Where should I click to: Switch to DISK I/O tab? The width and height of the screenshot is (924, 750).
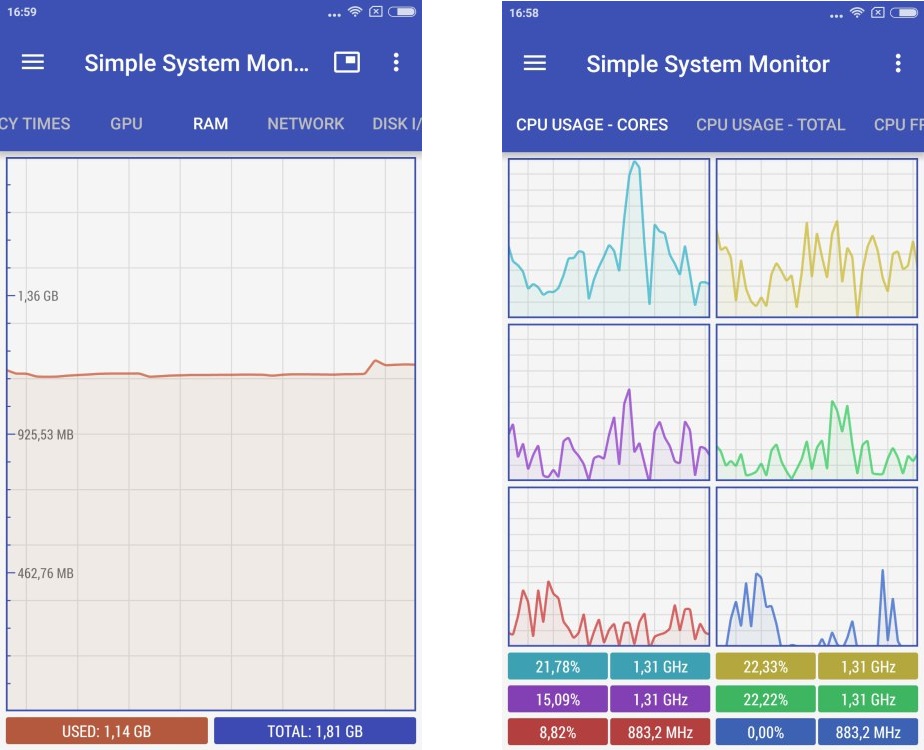click(x=397, y=124)
